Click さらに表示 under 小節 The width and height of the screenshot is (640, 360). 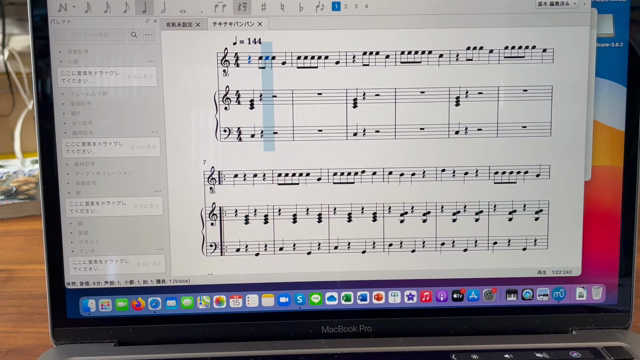pyautogui.click(x=140, y=76)
